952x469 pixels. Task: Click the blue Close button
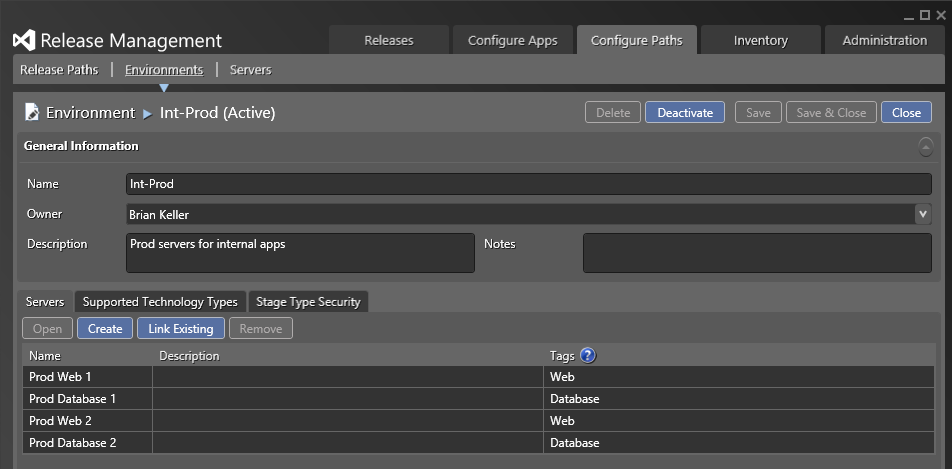pyautogui.click(x=906, y=113)
